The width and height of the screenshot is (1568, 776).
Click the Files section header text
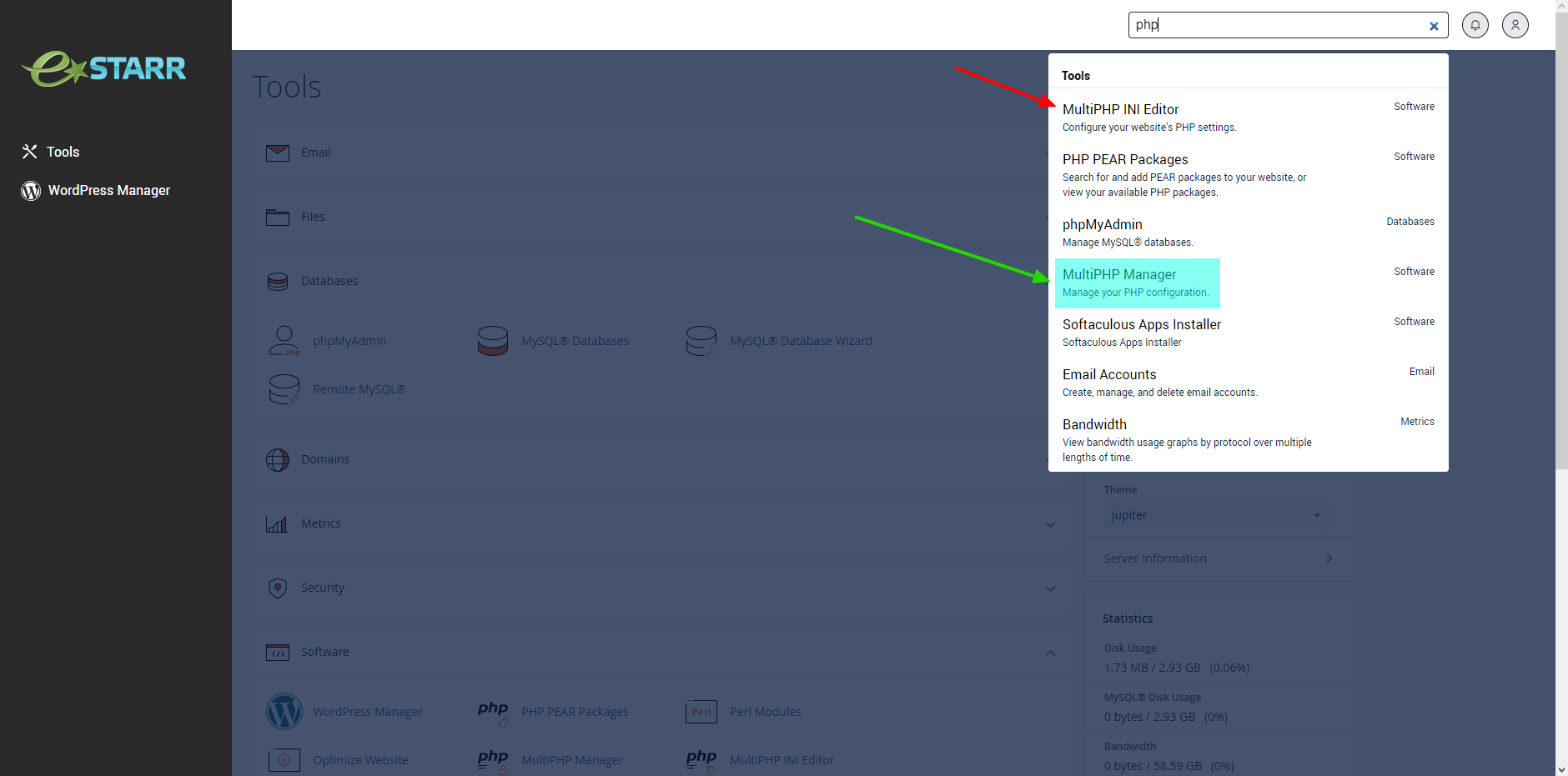point(313,217)
